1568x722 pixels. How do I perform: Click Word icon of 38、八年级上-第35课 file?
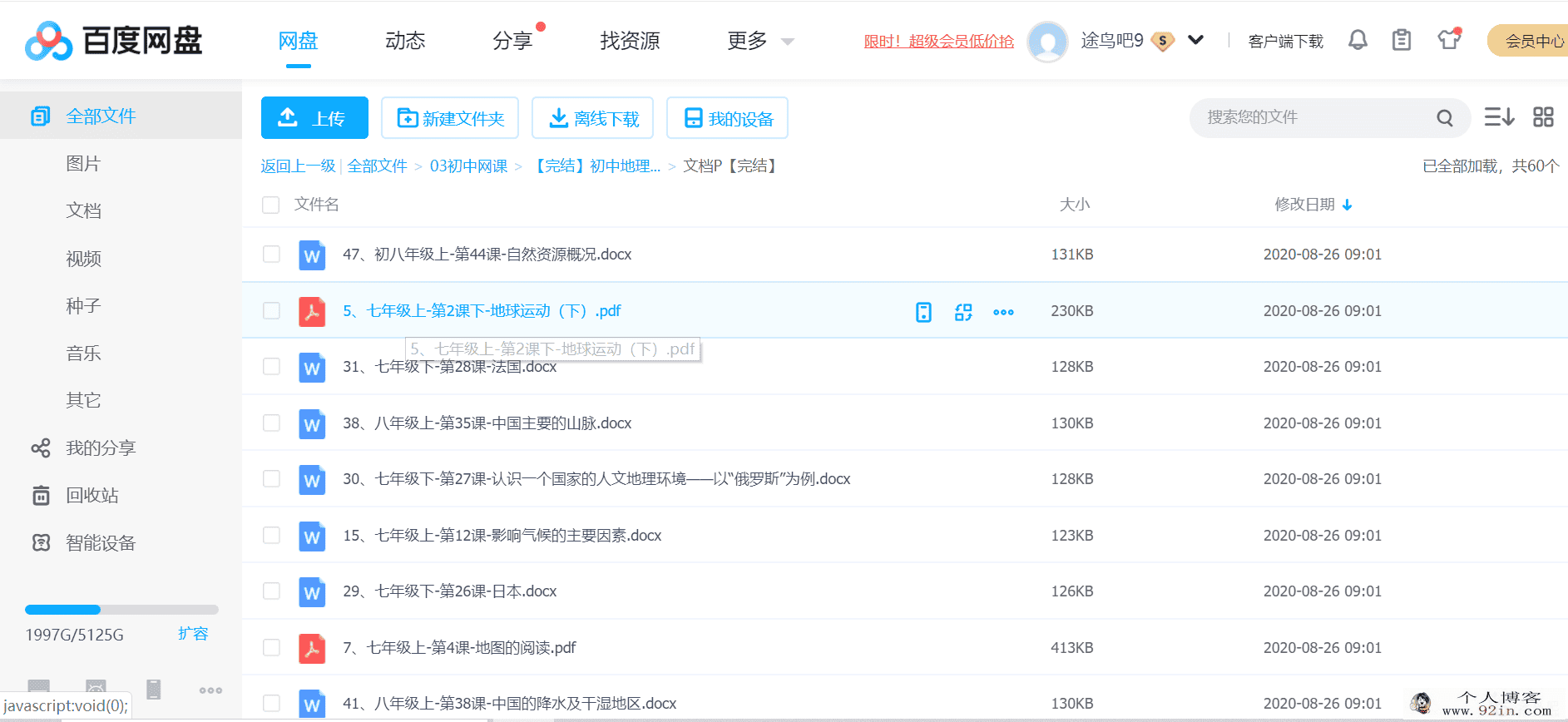coord(312,423)
